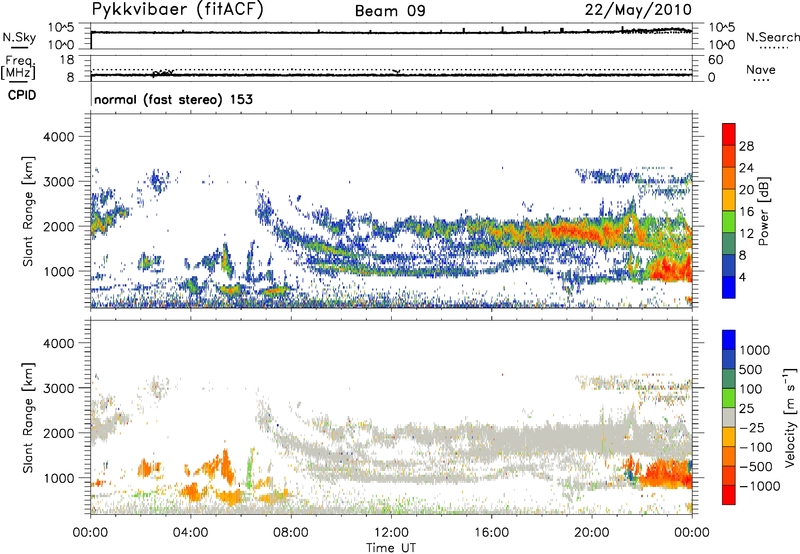Click the power panel Slant Range [km] label
The height and width of the screenshot is (554, 800).
28,211
